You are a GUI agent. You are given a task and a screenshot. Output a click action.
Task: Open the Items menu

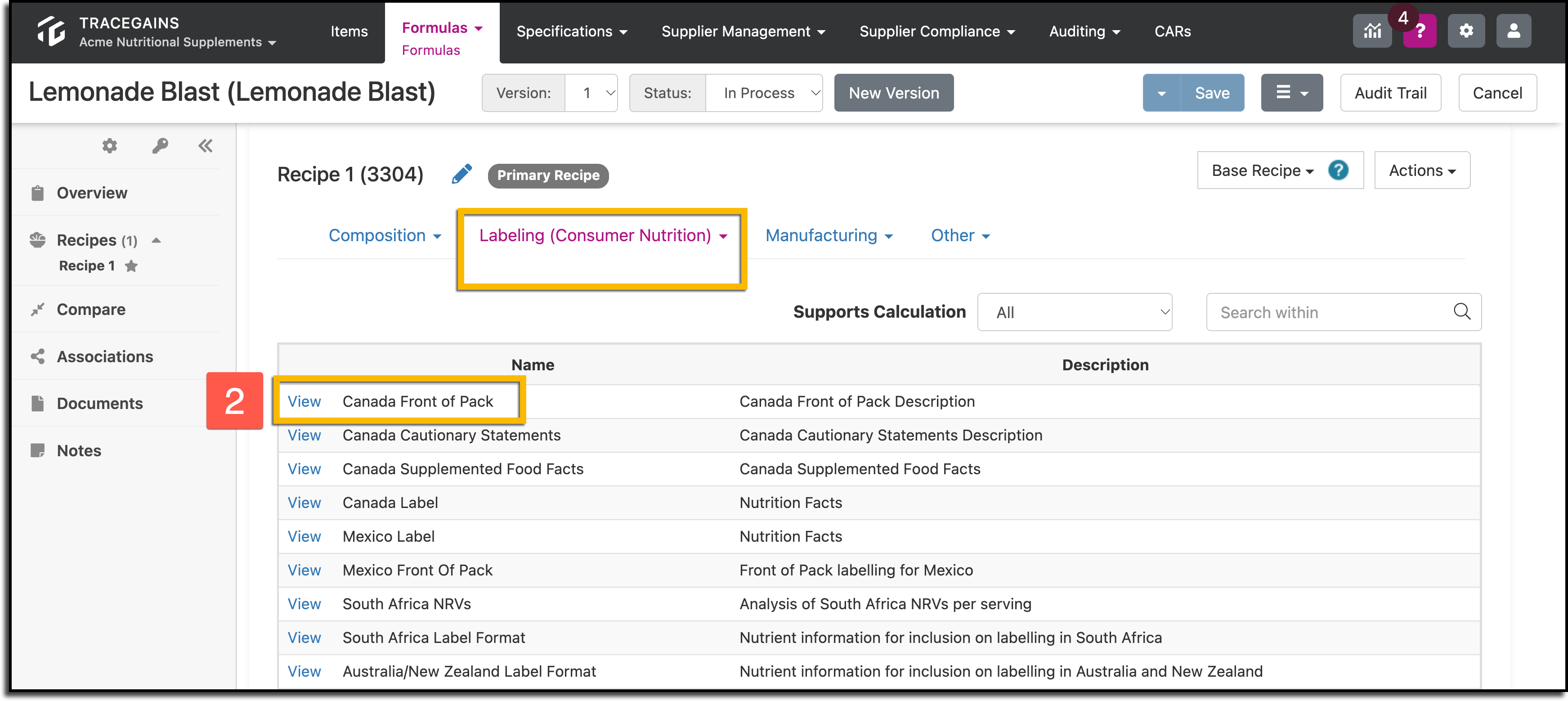point(349,31)
